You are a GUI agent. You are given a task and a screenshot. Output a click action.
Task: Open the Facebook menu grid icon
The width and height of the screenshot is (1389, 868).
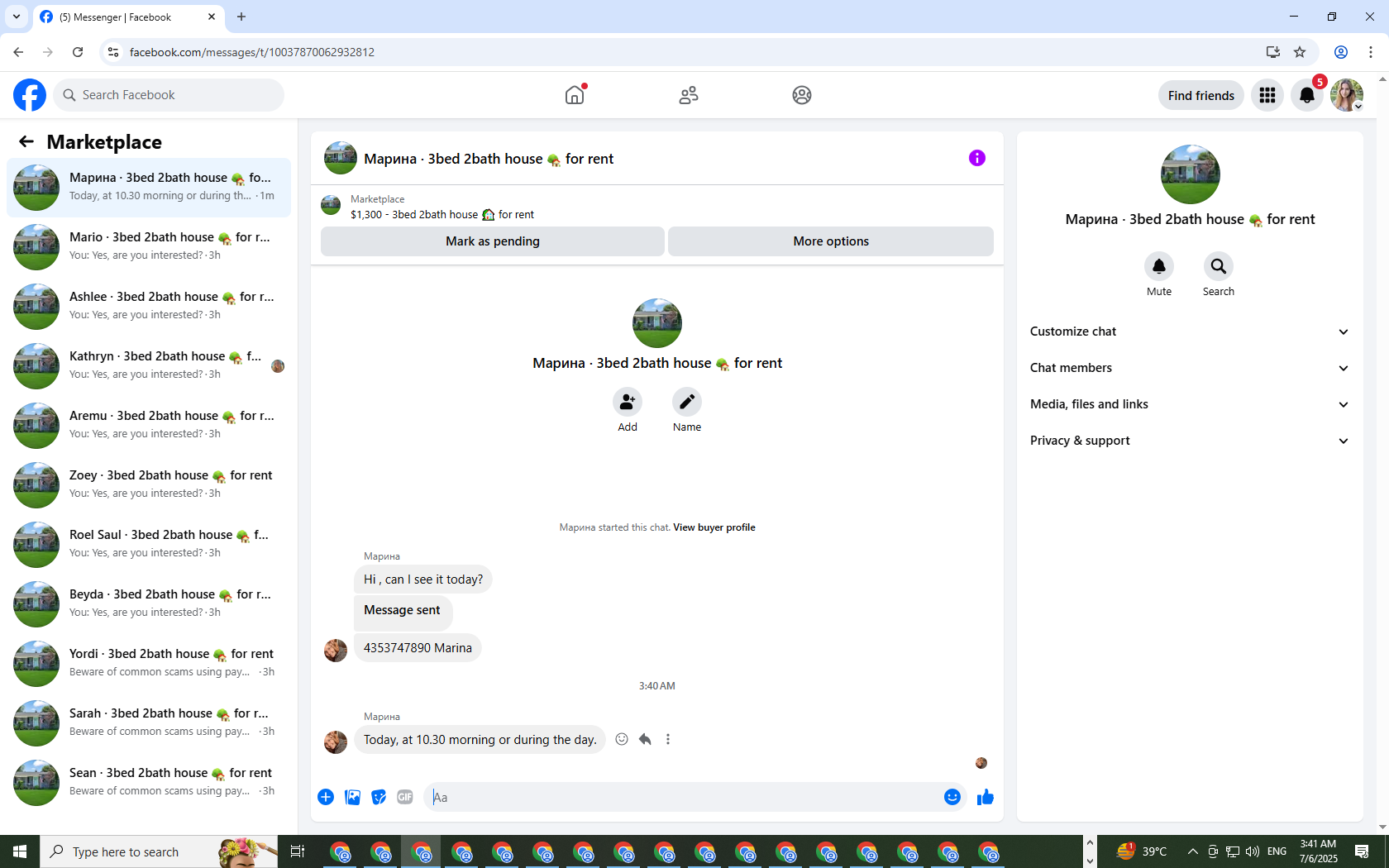click(x=1267, y=95)
